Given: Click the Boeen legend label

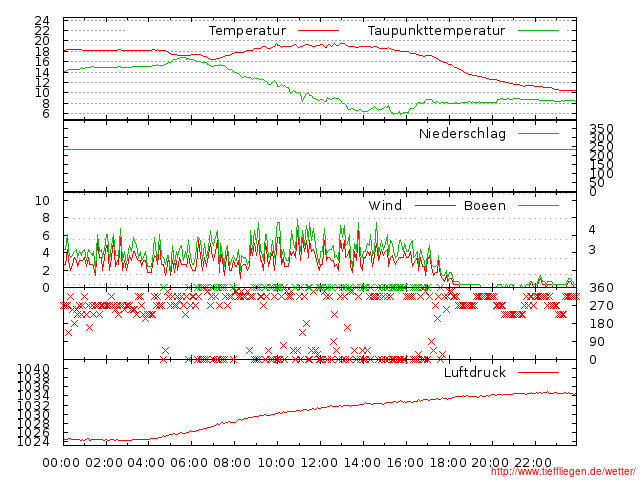Looking at the screenshot, I should (x=485, y=205).
